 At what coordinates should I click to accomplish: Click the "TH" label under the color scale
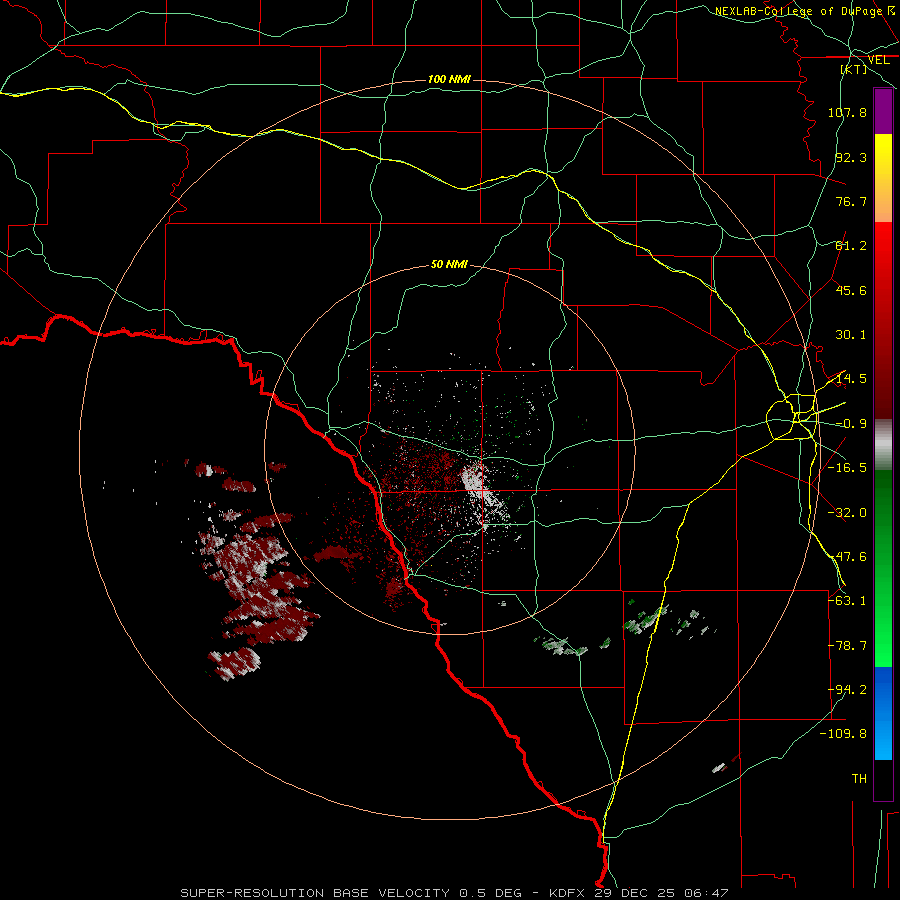(859, 779)
